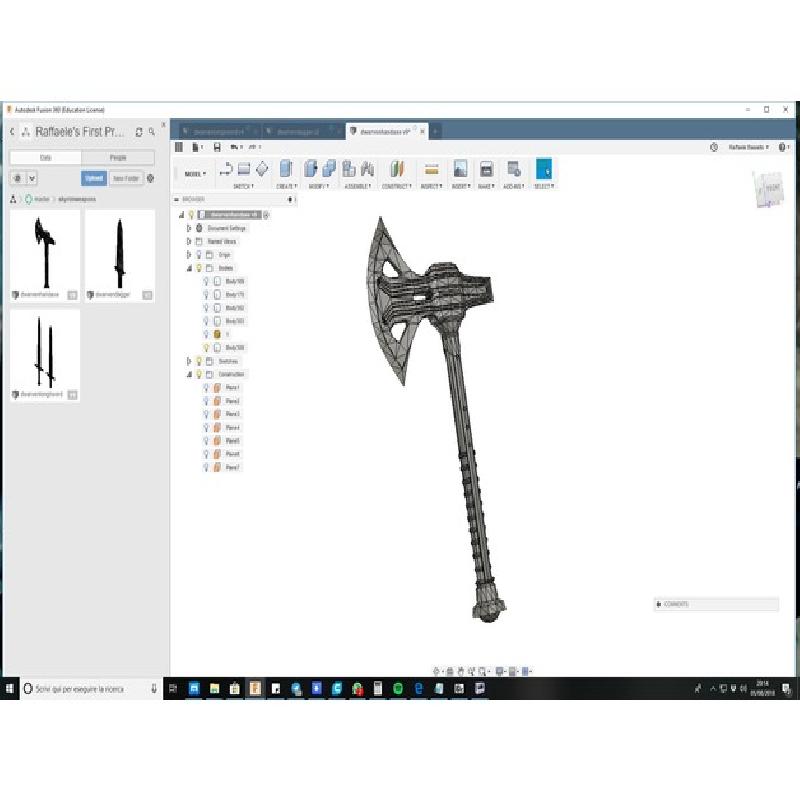Click the ViewCube in the viewport corner
Screen dimensions: 800x800
point(768,190)
